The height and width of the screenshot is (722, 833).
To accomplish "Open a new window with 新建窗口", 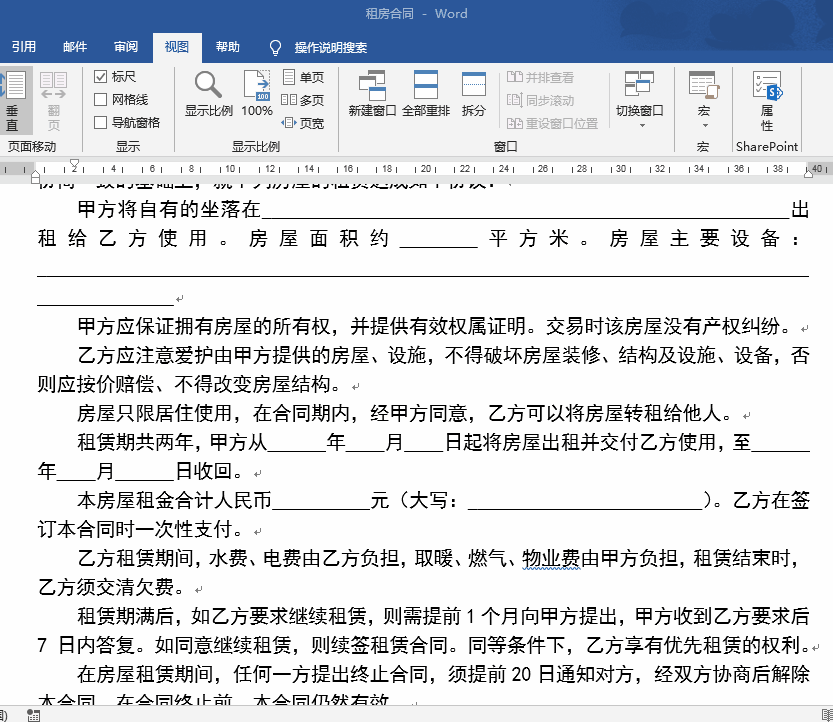I will 371,95.
